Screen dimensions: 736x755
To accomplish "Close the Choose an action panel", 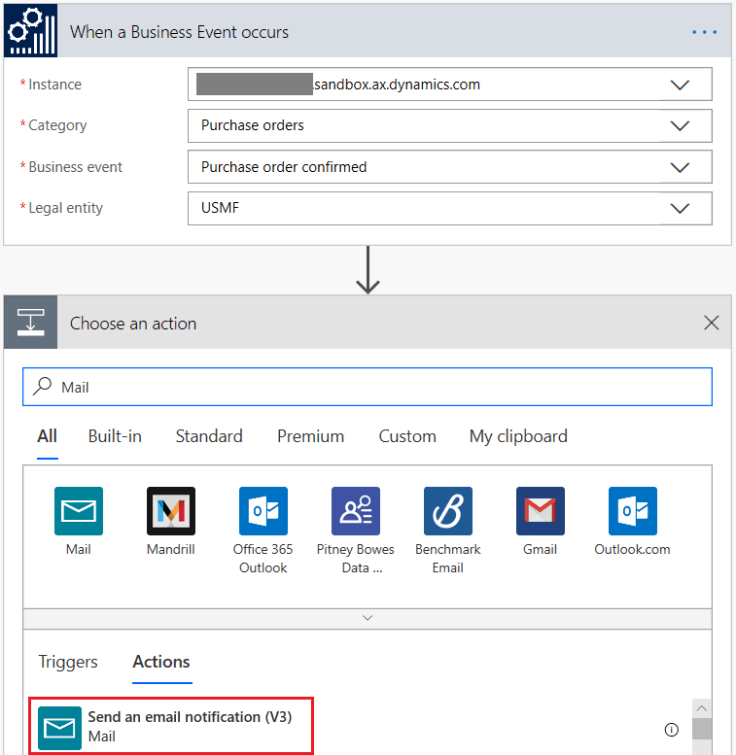I will [711, 323].
